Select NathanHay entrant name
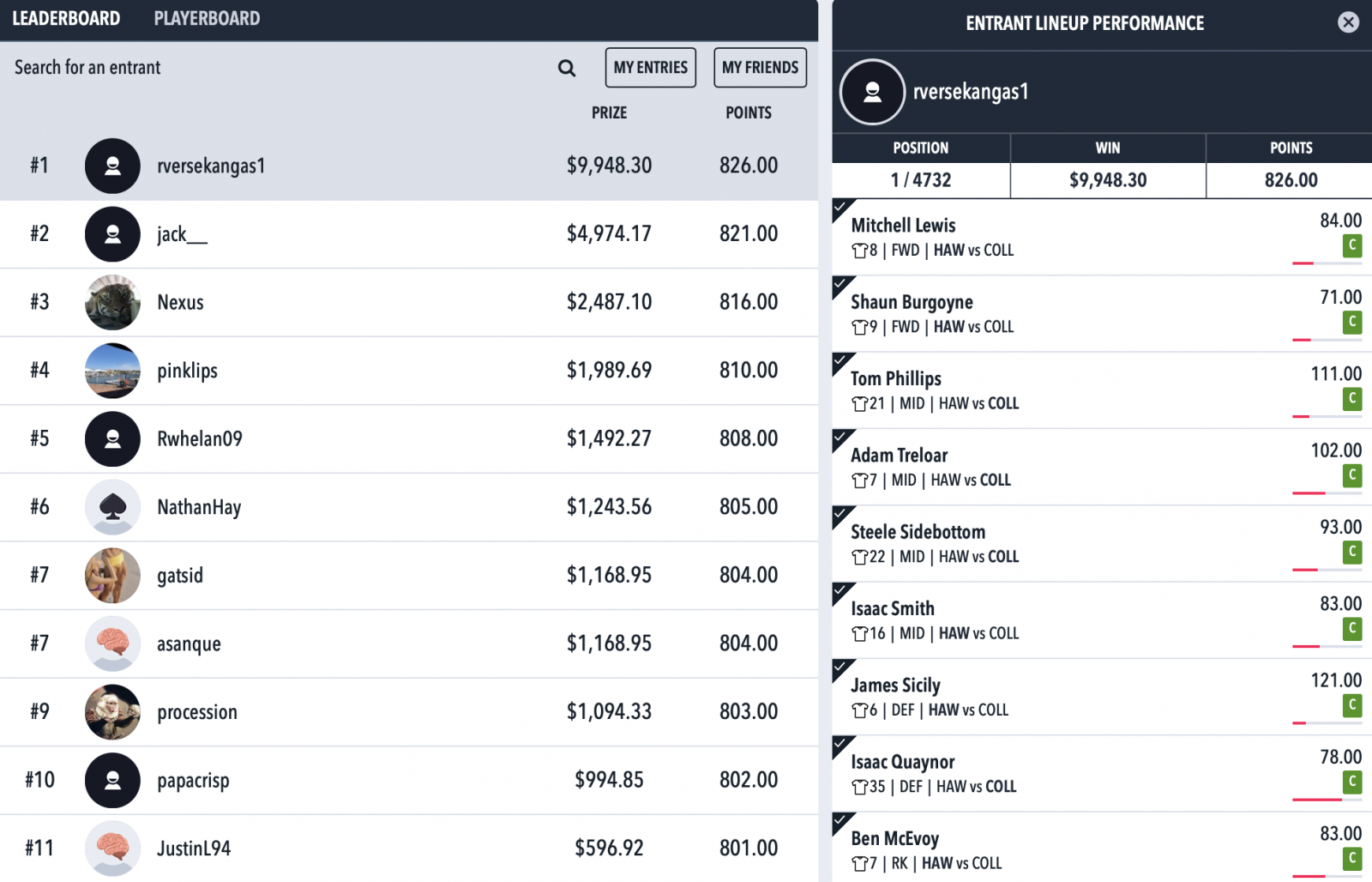The height and width of the screenshot is (882, 1372). [199, 507]
